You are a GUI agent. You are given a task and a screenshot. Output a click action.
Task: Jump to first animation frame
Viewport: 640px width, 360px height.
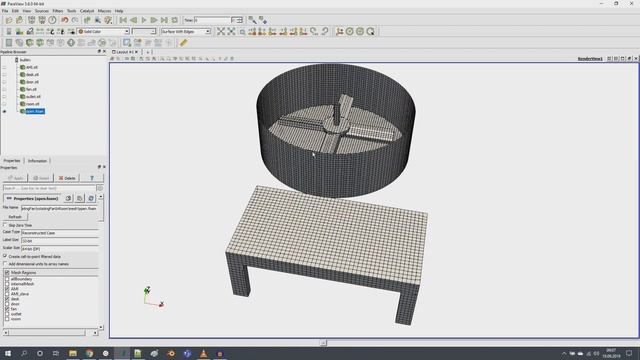[123, 20]
